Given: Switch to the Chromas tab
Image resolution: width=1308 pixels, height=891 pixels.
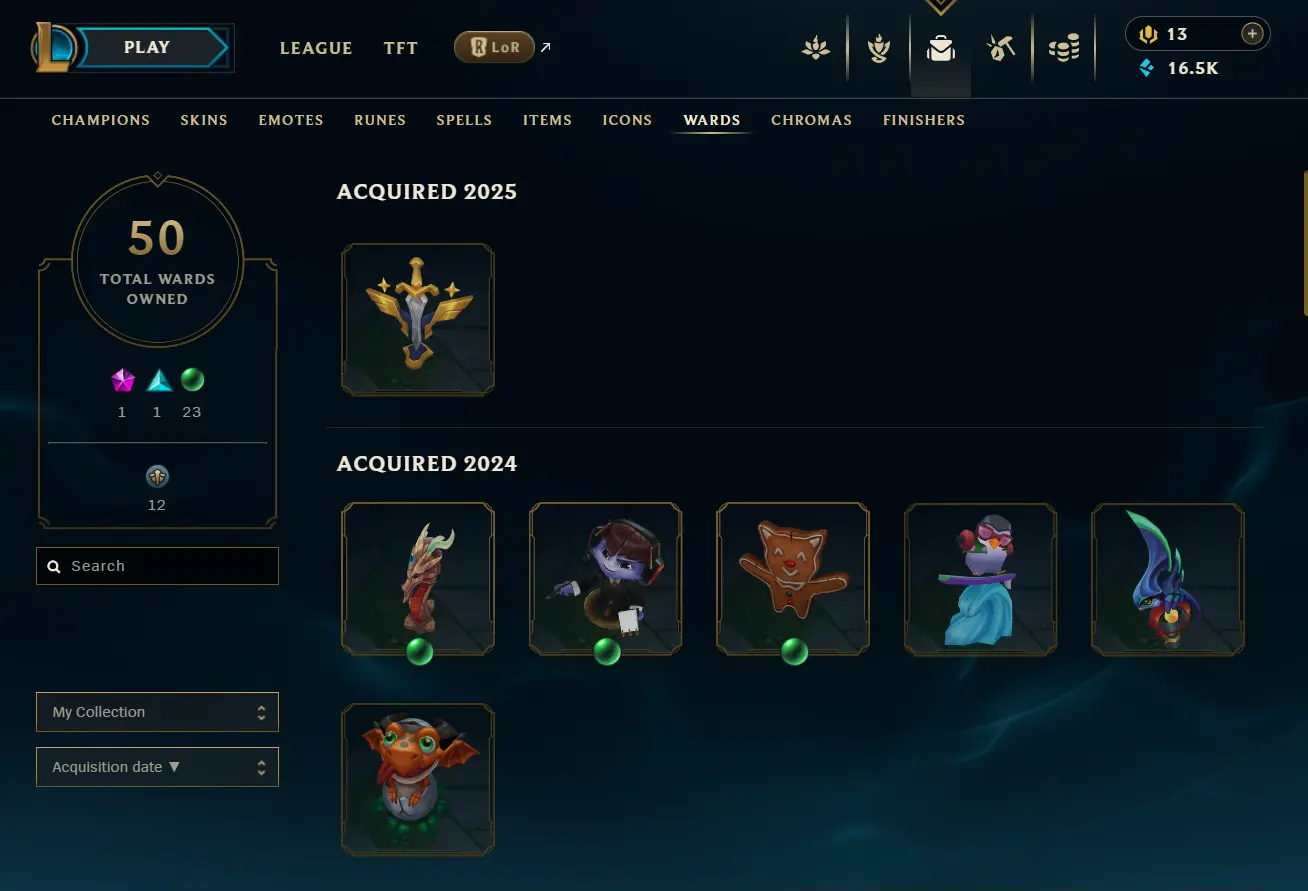Looking at the screenshot, I should pyautogui.click(x=811, y=120).
